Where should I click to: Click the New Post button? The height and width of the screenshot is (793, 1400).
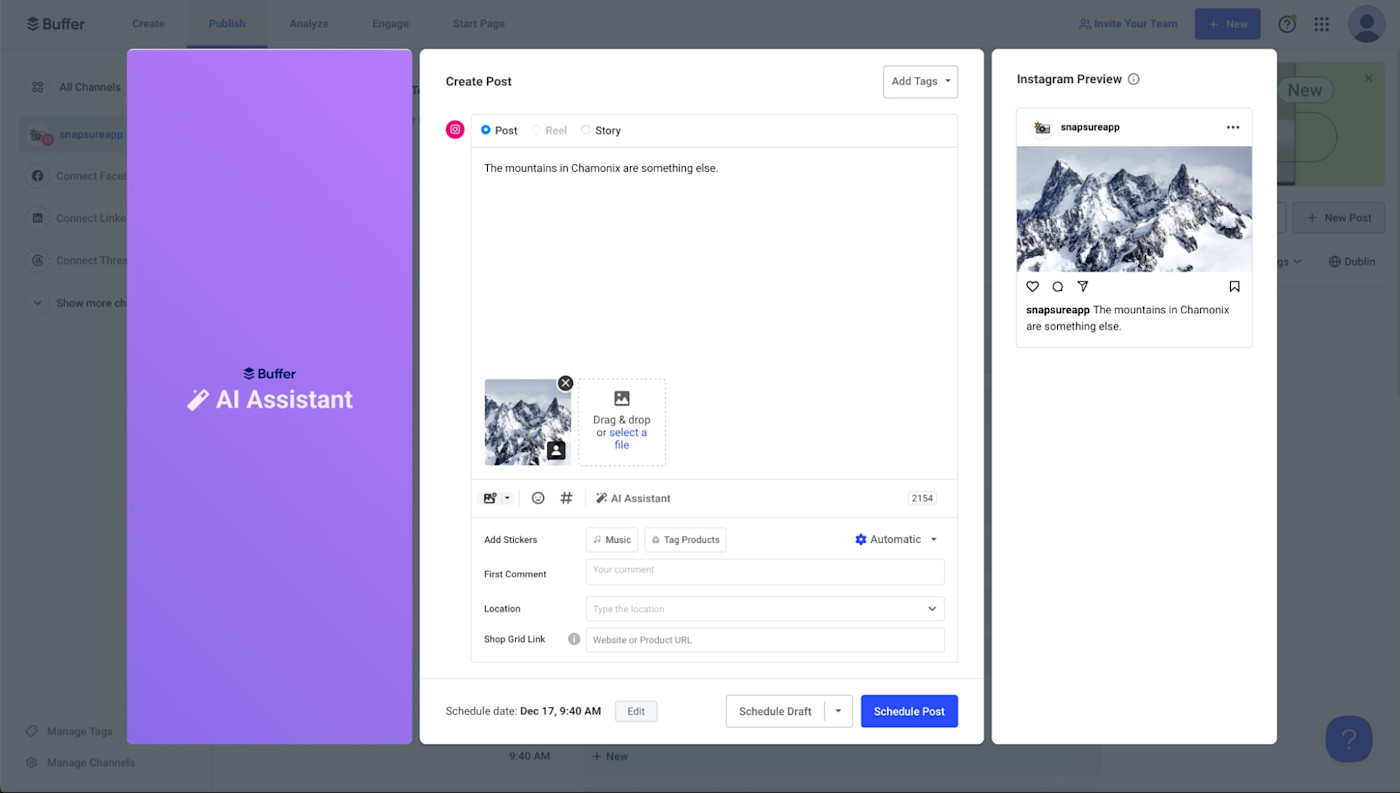[x=1338, y=218]
